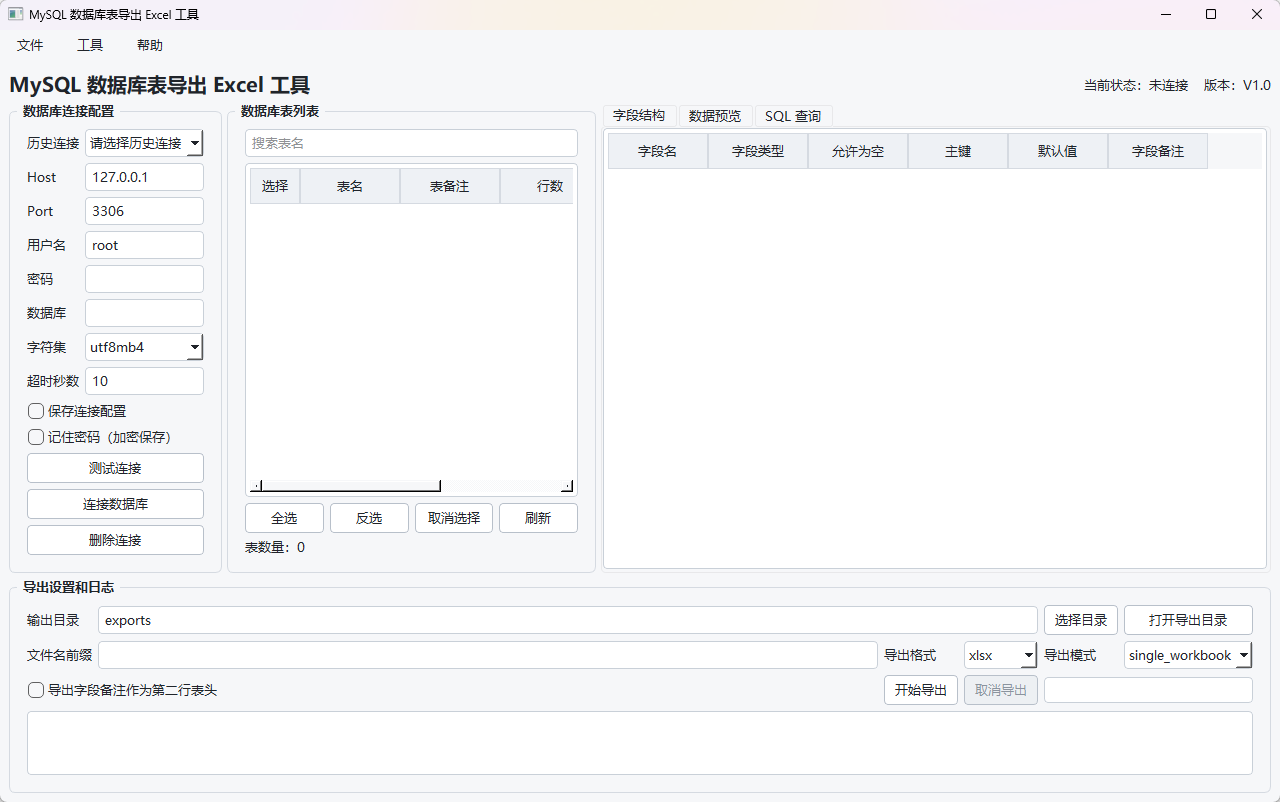The width and height of the screenshot is (1280, 802).
Task: Click the 测试连接 button
Action: [x=115, y=468]
